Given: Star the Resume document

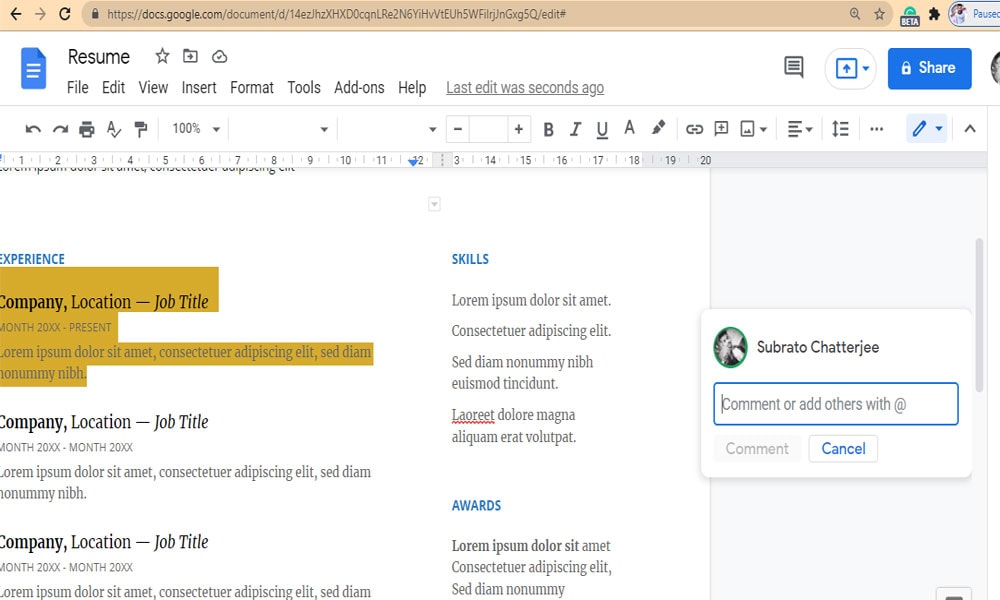Looking at the screenshot, I should pos(162,56).
